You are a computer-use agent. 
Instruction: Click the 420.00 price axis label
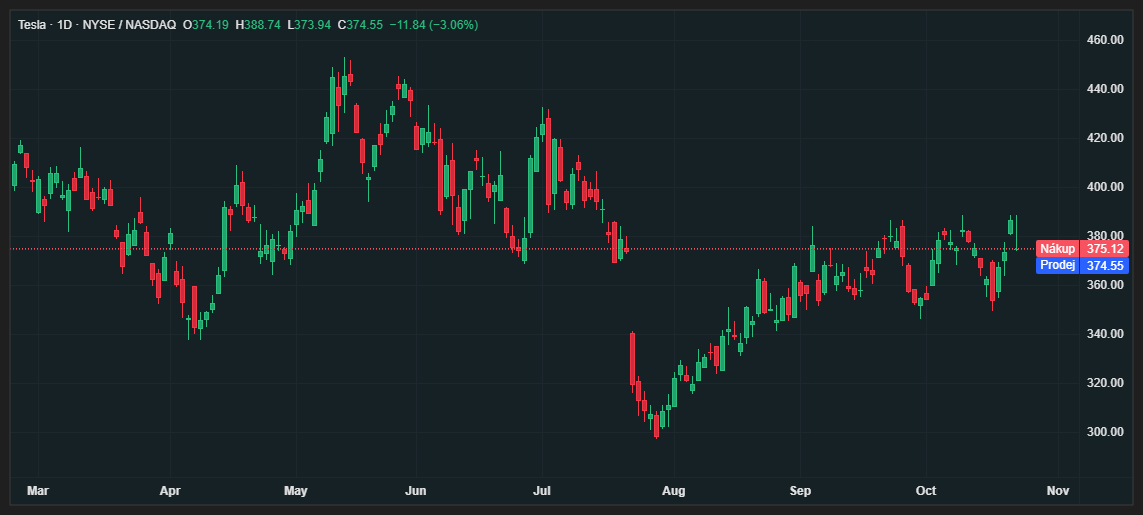pyautogui.click(x=1105, y=138)
